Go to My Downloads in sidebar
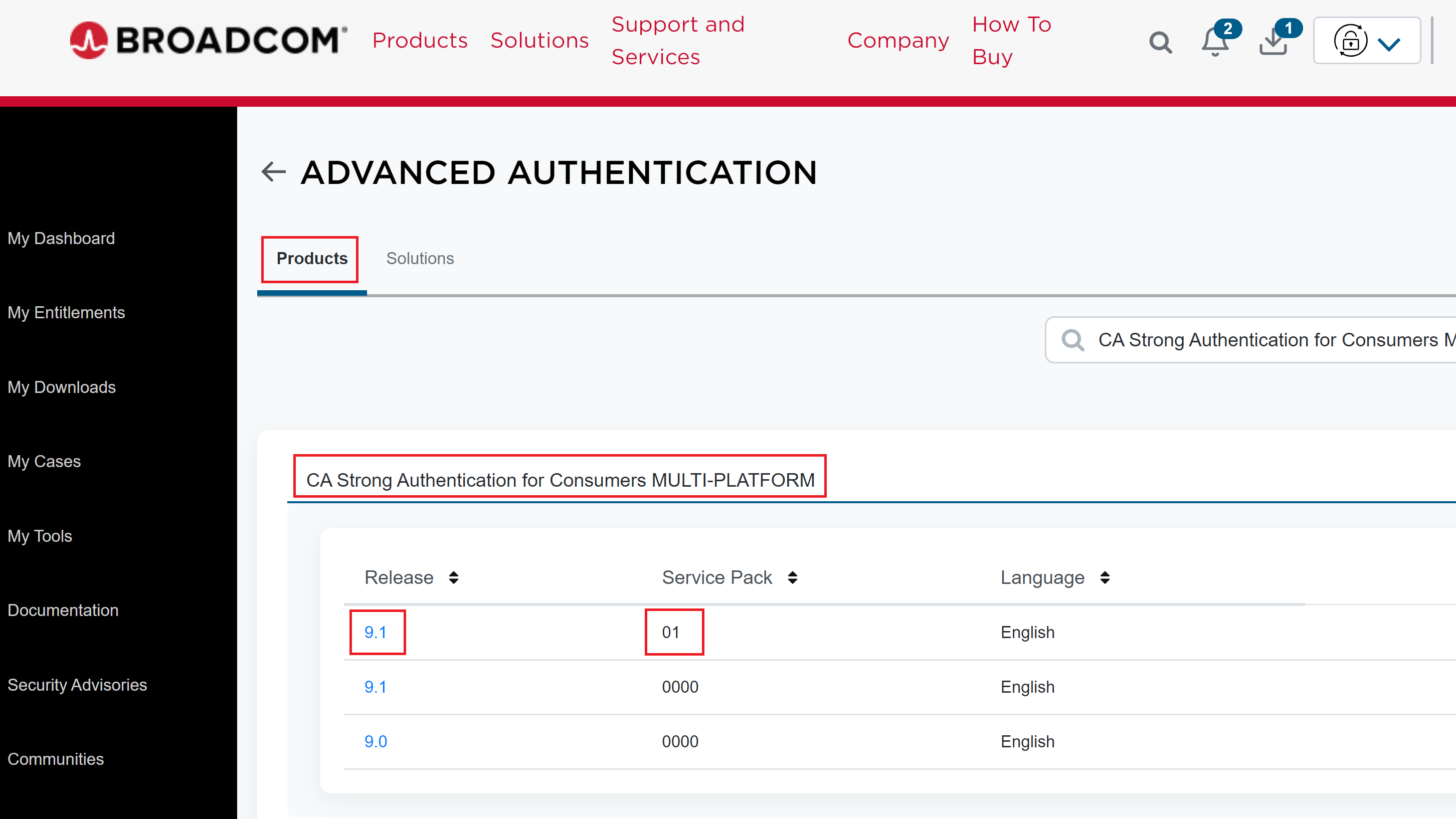Screen dimensions: 1456x819 tap(62, 387)
